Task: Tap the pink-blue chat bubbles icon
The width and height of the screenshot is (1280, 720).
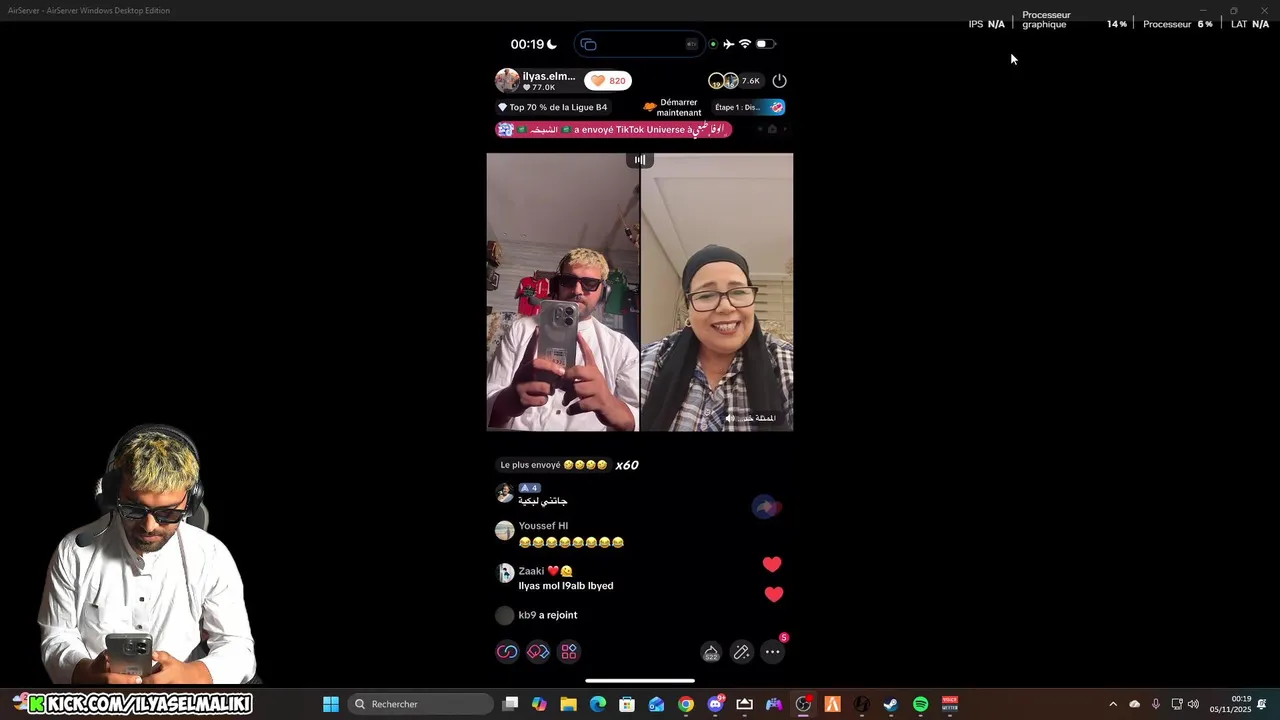Action: click(x=538, y=652)
